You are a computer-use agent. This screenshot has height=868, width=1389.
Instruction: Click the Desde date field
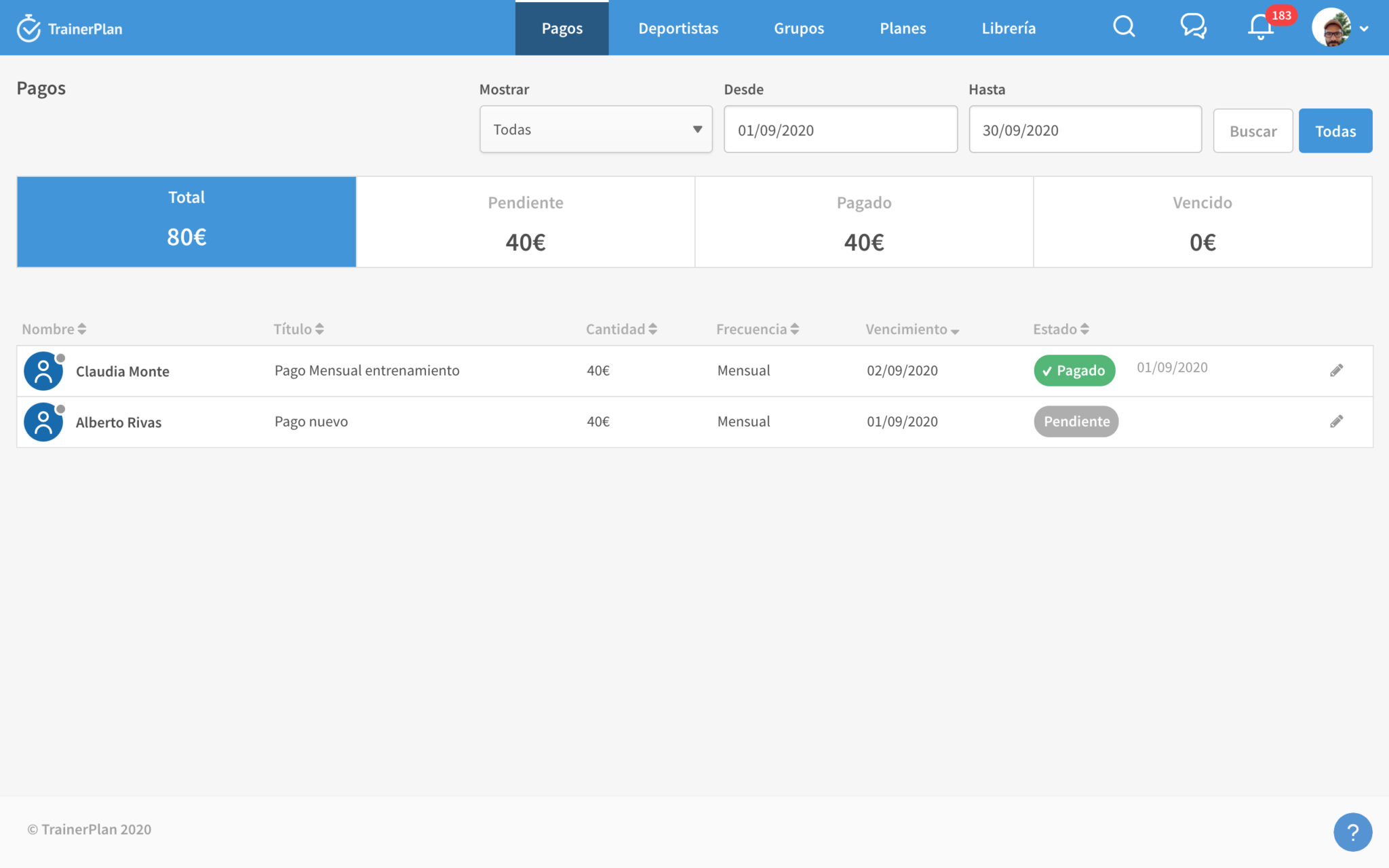[x=840, y=130]
